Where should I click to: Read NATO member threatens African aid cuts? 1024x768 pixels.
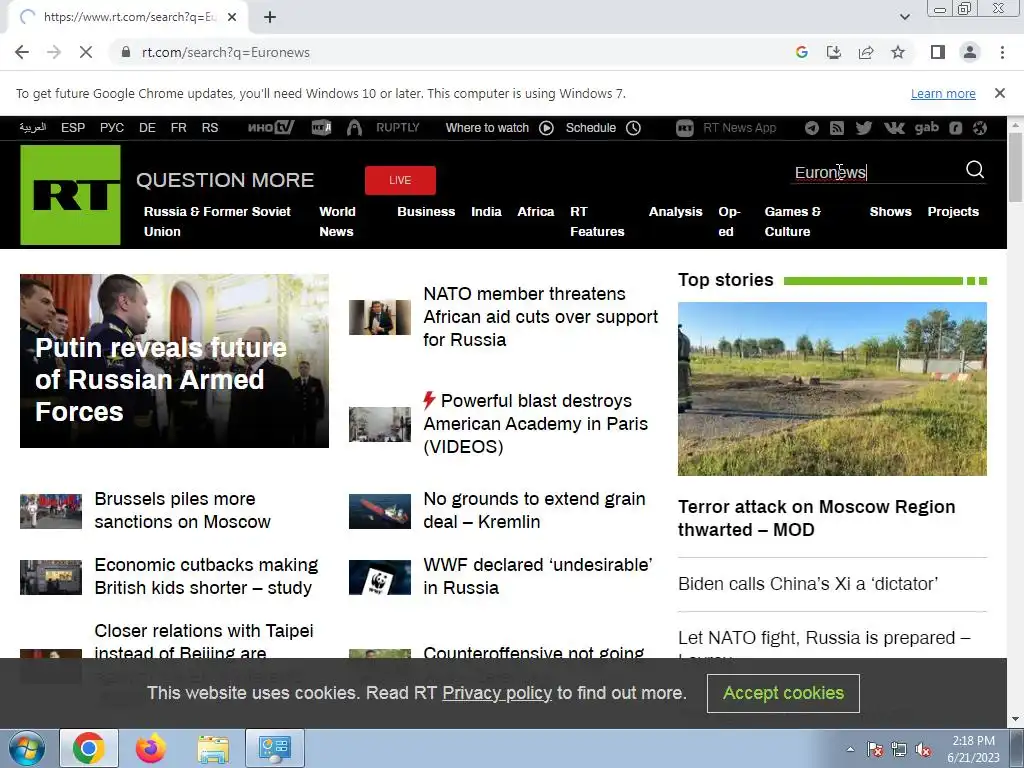pyautogui.click(x=541, y=317)
